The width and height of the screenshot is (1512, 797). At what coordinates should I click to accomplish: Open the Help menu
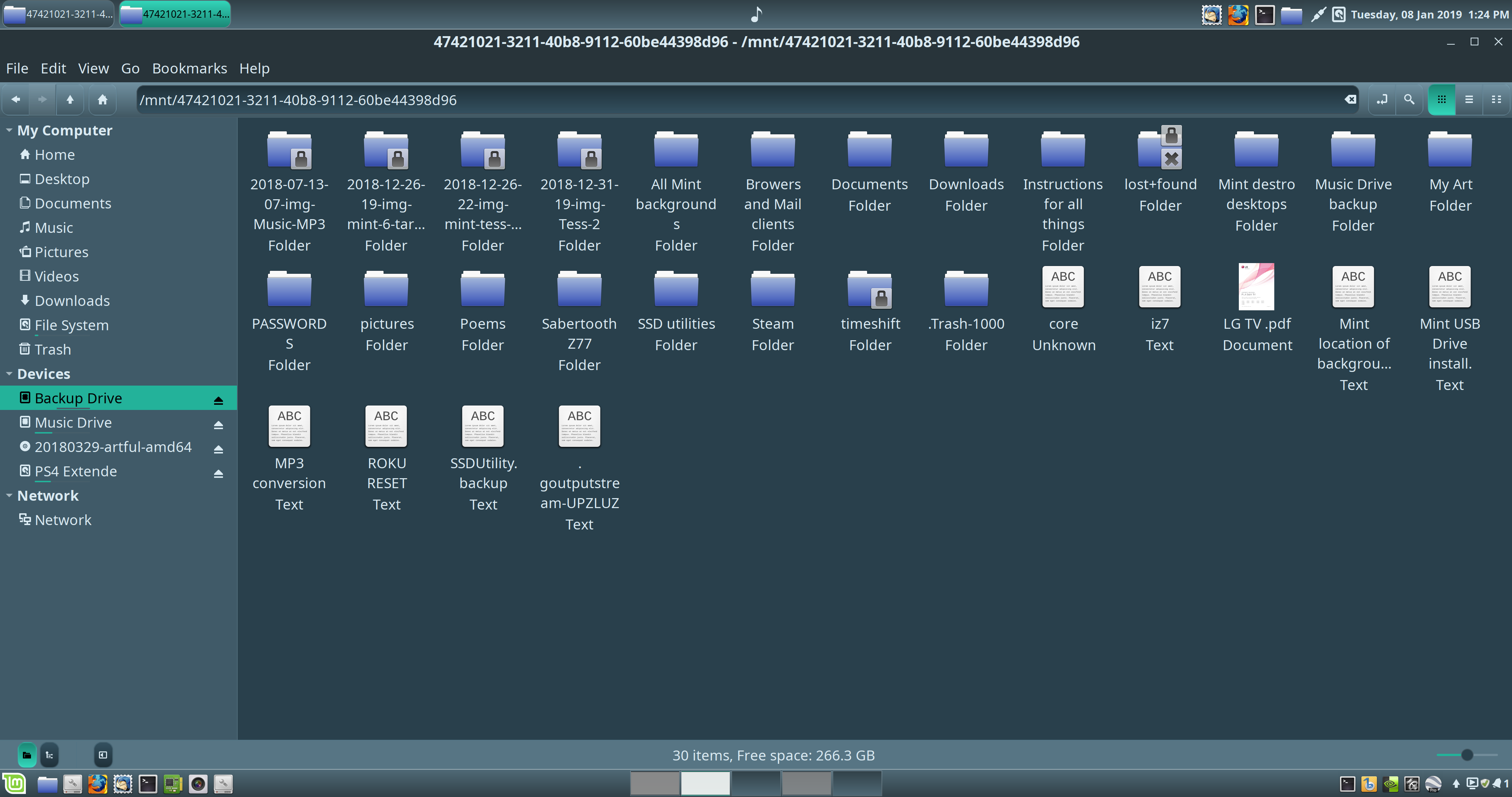[255, 68]
